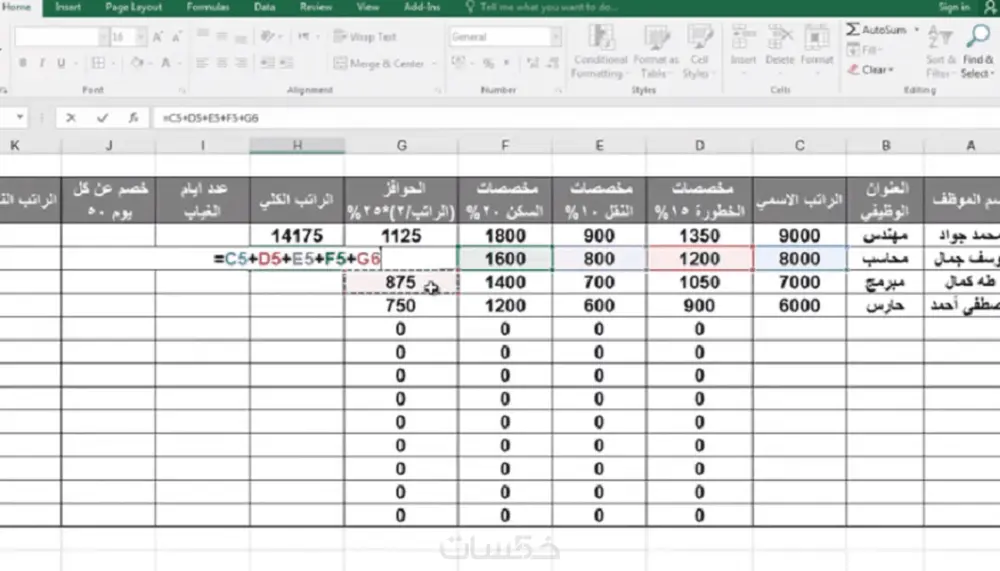Decrease indent

point(267,63)
